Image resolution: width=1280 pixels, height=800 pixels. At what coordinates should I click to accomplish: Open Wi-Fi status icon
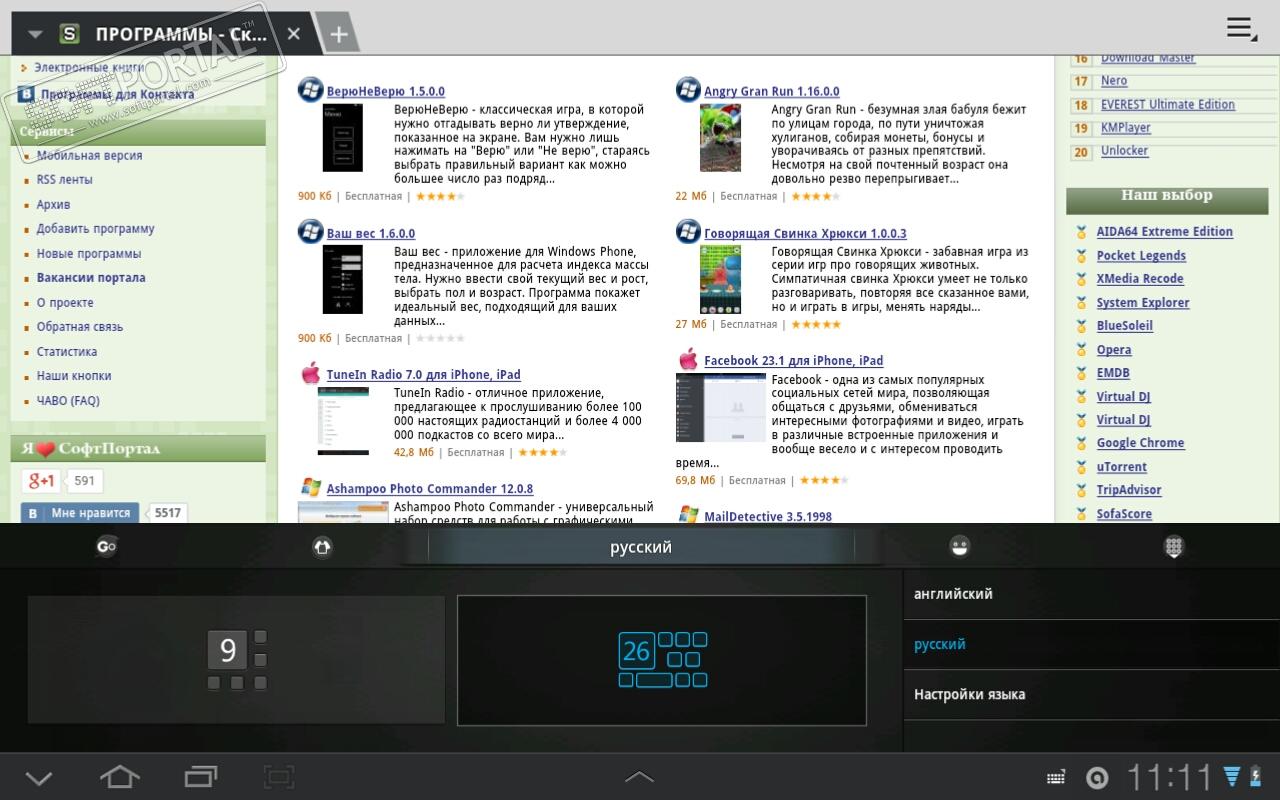(x=1232, y=776)
